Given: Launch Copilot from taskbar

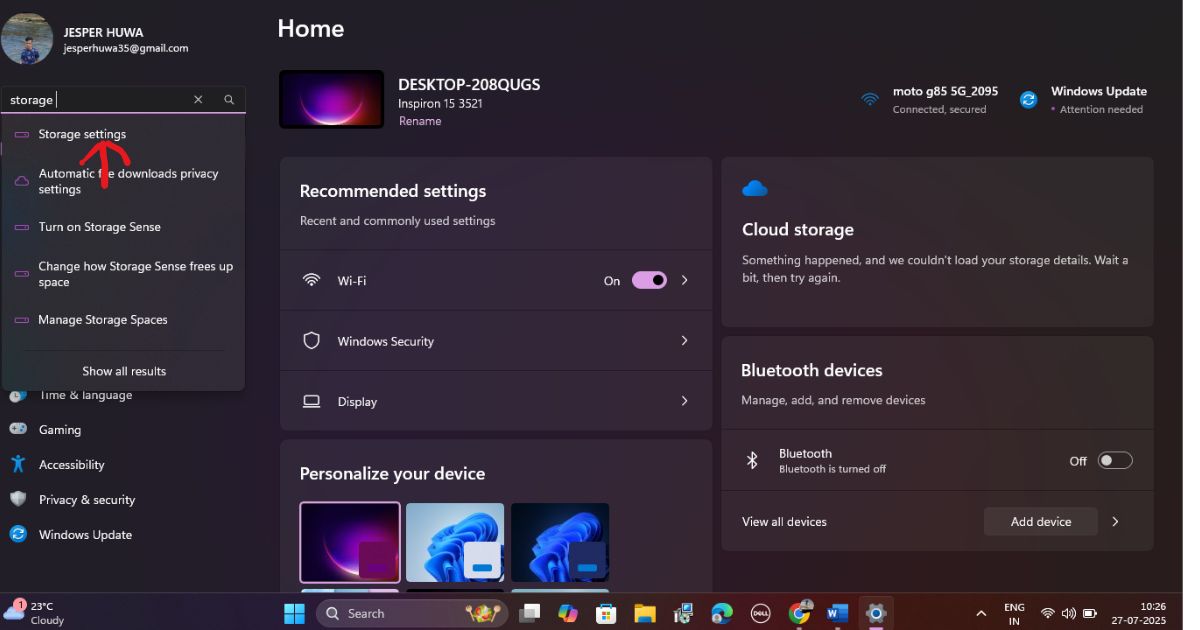Looking at the screenshot, I should tap(568, 613).
